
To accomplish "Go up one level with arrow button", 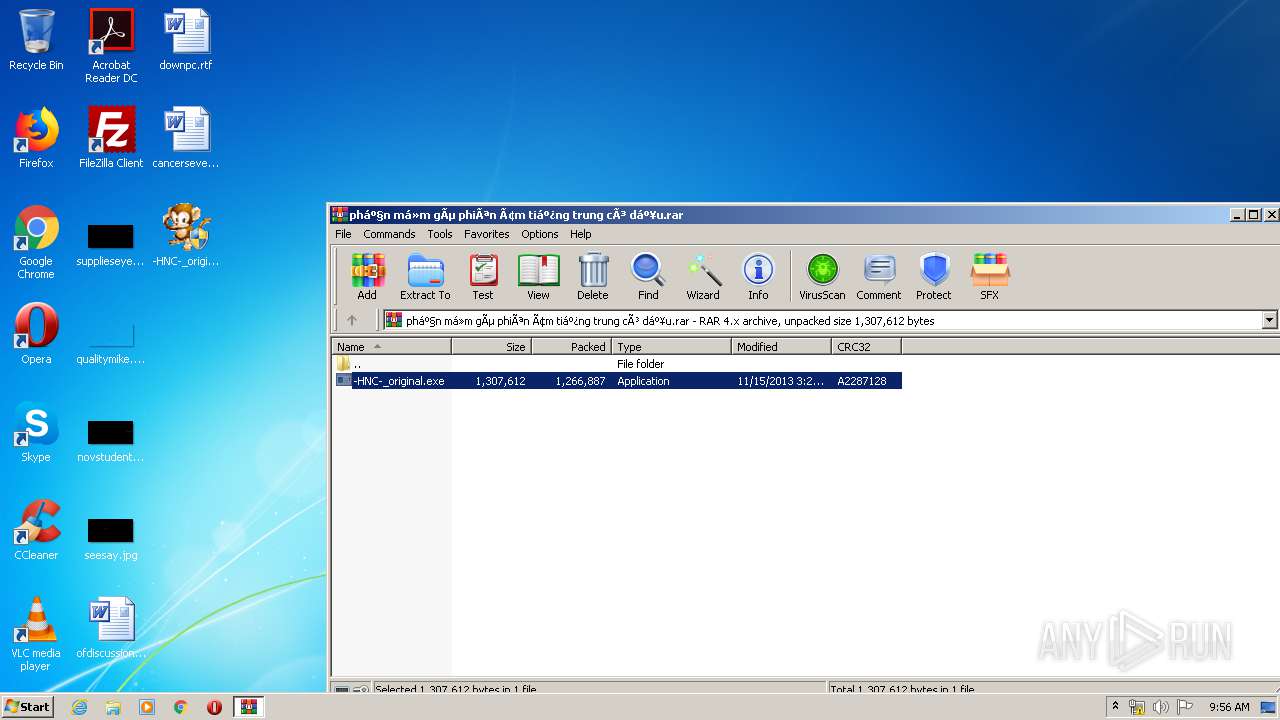I will click(x=351, y=320).
